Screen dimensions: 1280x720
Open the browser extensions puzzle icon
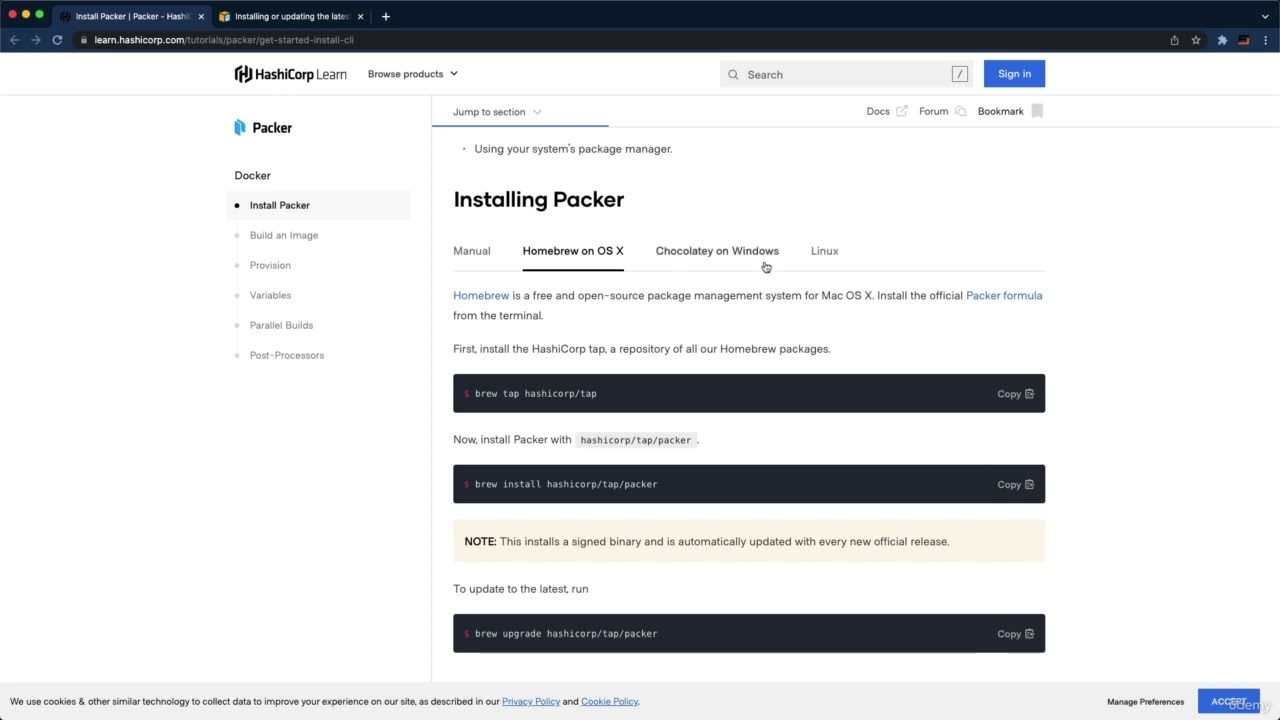[1222, 40]
